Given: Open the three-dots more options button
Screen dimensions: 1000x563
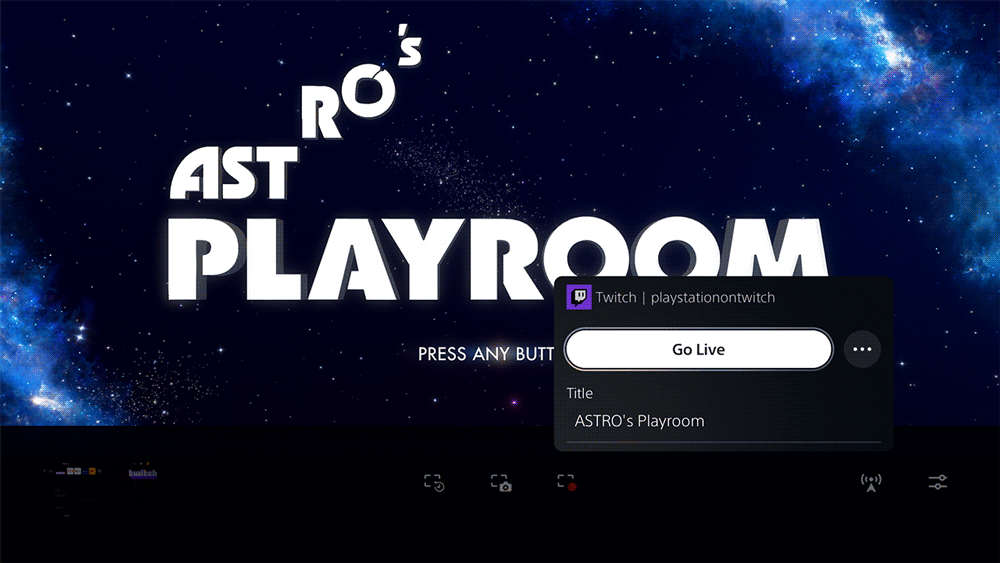Looking at the screenshot, I should point(862,349).
